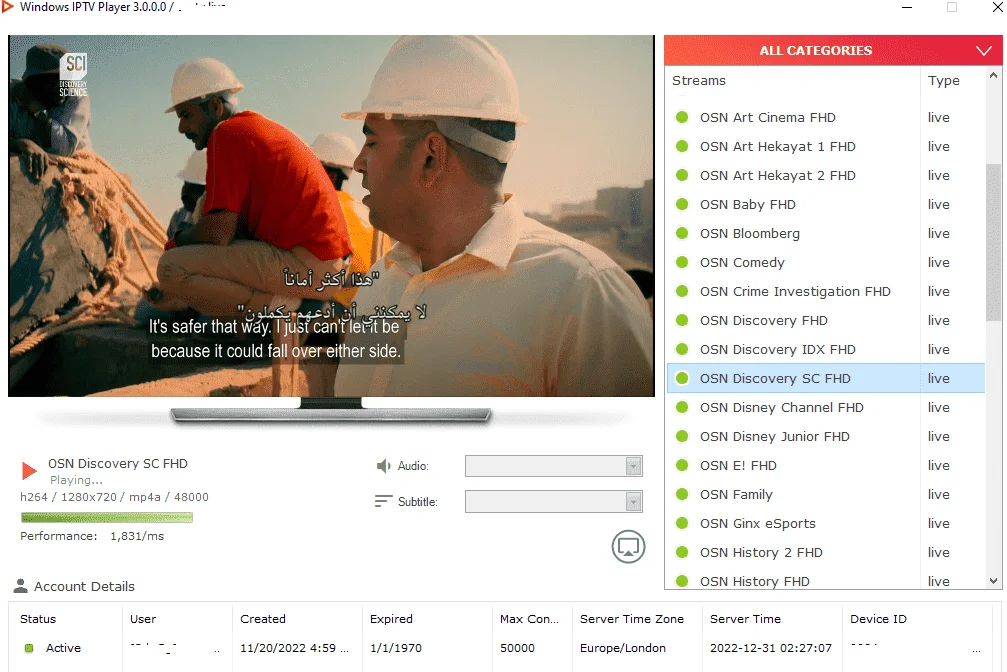Click green status dot for OSN Discovery SC FHD
Screen dimensions: 1007x672
[x=682, y=378]
